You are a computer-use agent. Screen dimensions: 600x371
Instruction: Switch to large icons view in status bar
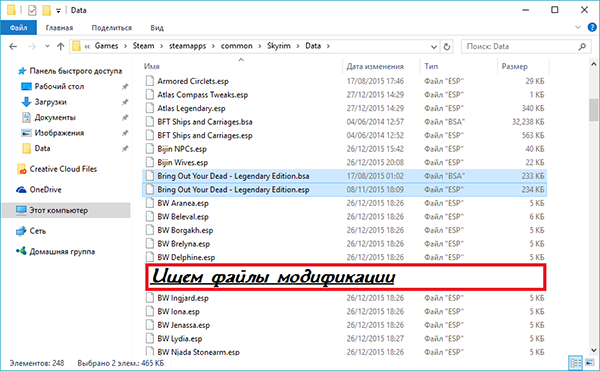point(590,362)
